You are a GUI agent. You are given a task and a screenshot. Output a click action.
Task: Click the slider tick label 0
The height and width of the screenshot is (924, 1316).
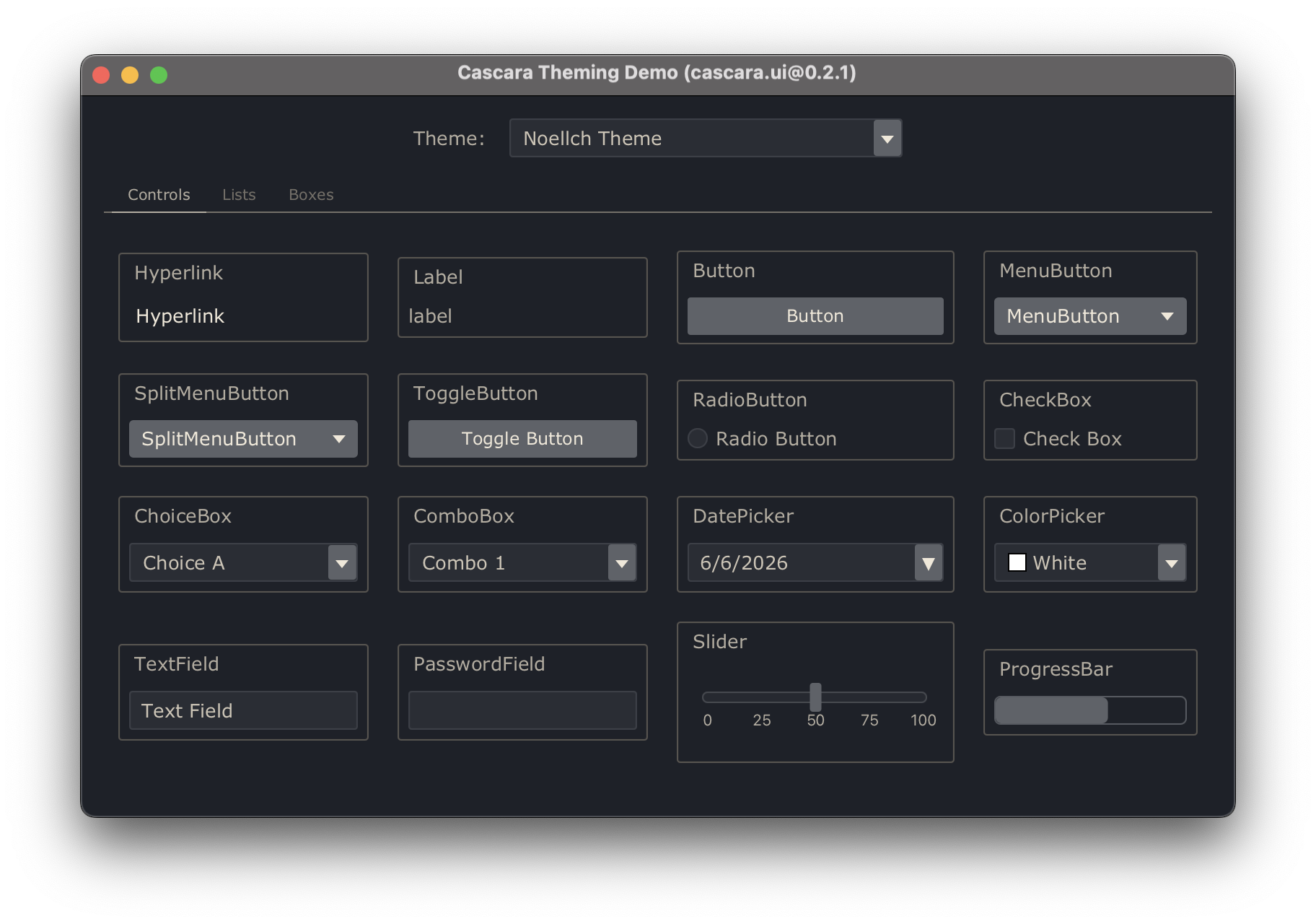[708, 720]
